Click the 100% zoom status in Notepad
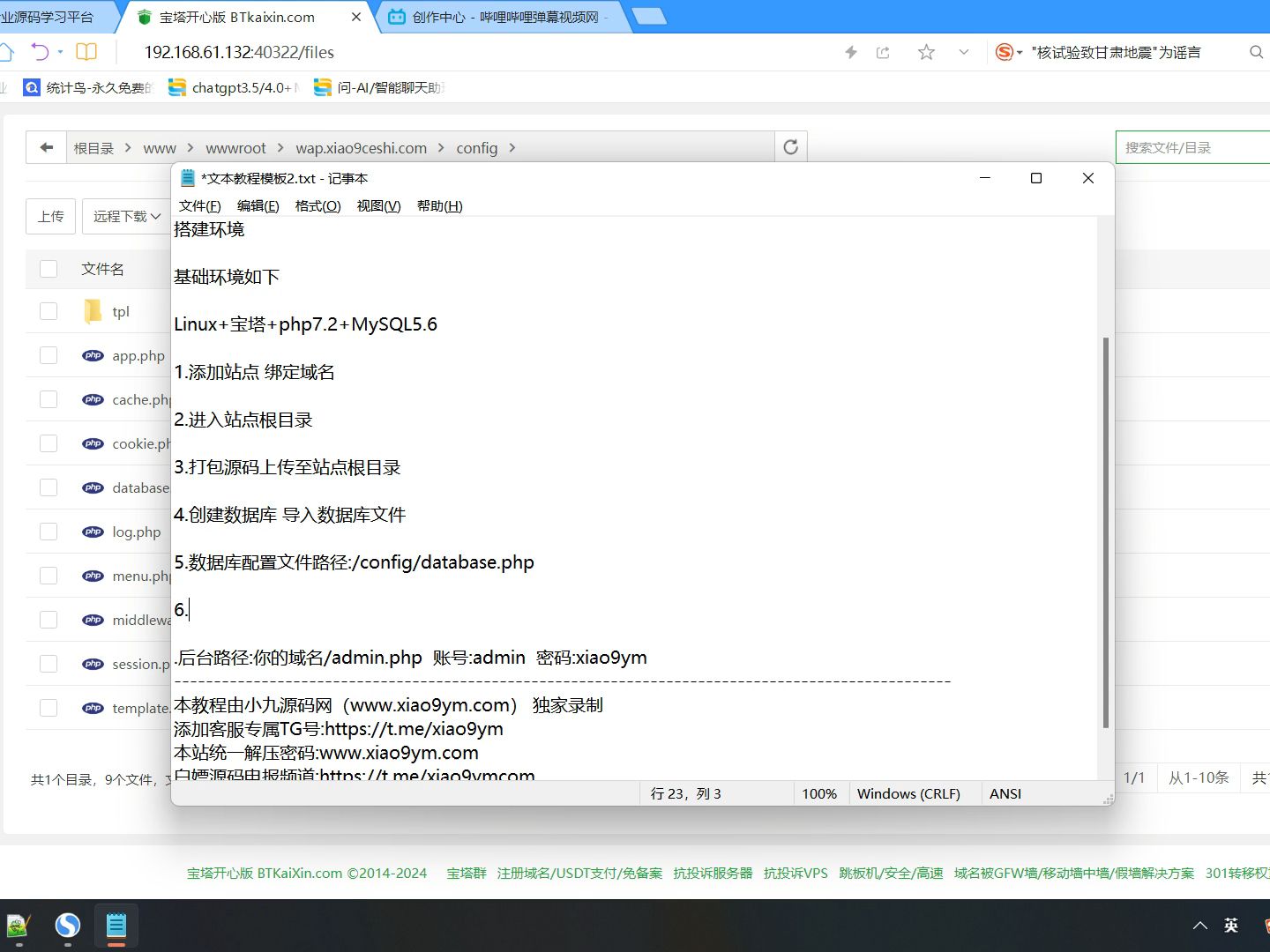The height and width of the screenshot is (952, 1270). [819, 793]
